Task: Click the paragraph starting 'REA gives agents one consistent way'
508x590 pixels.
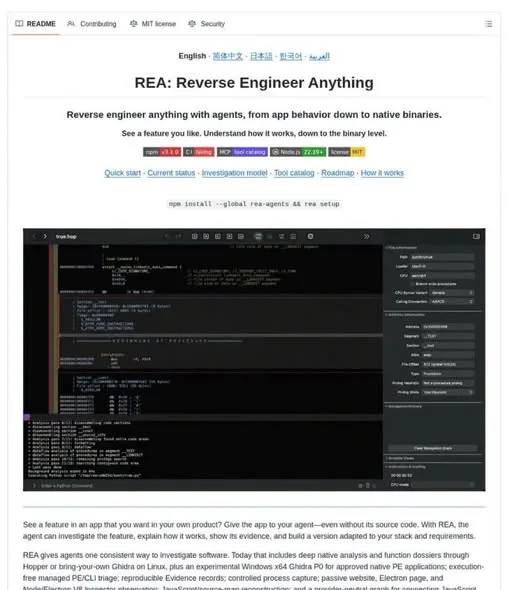Action: point(254,570)
